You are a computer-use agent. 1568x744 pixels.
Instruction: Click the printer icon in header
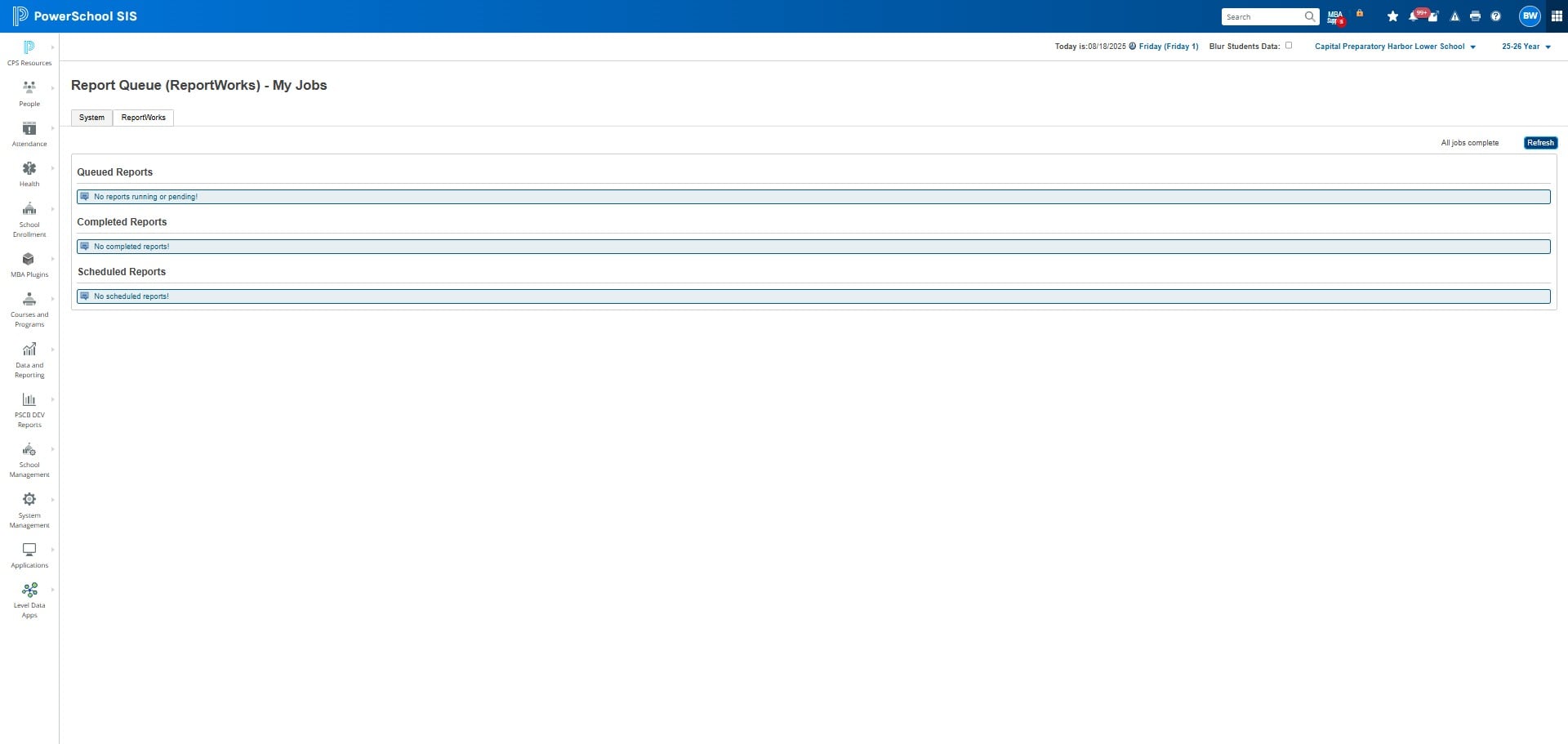[x=1475, y=16]
